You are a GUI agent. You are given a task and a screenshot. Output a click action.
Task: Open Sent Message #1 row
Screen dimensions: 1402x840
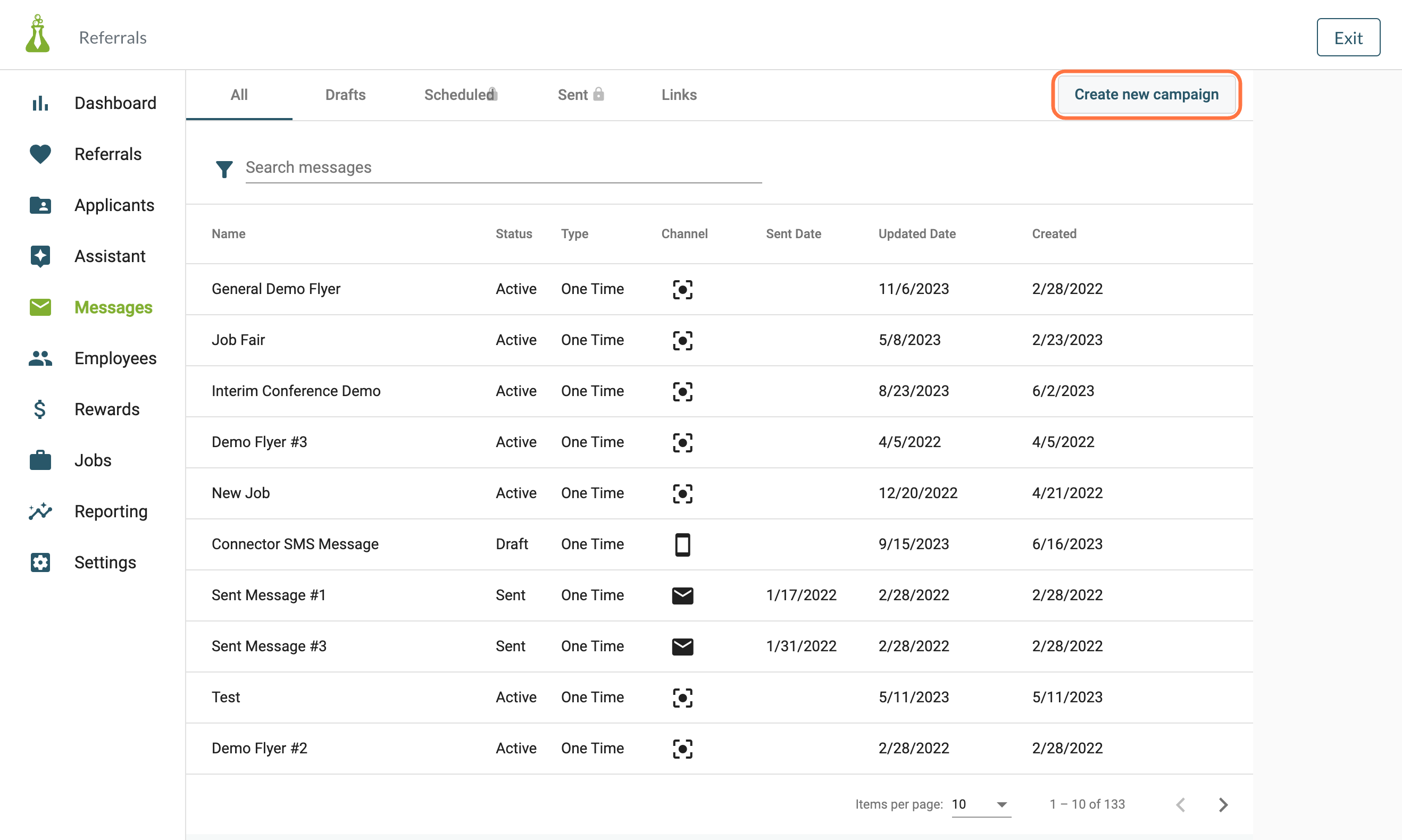pos(719,595)
